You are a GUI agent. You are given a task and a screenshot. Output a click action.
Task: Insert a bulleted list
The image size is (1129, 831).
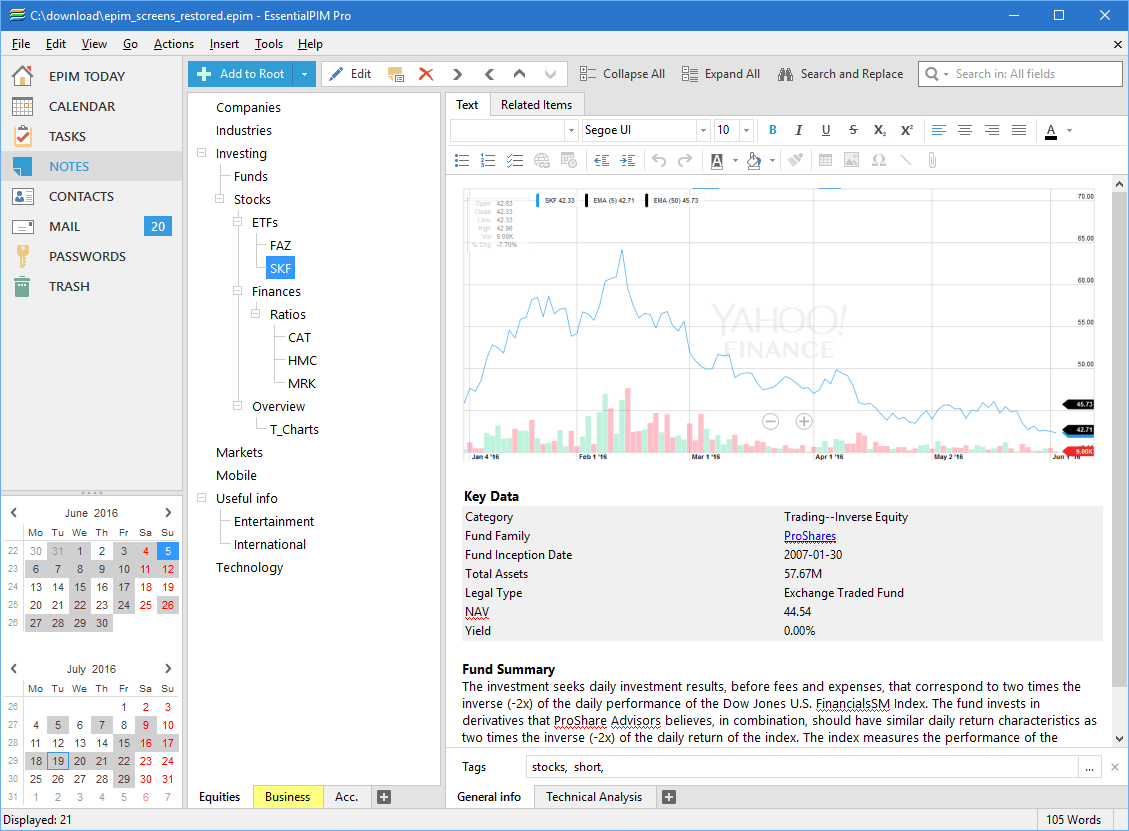pos(462,161)
